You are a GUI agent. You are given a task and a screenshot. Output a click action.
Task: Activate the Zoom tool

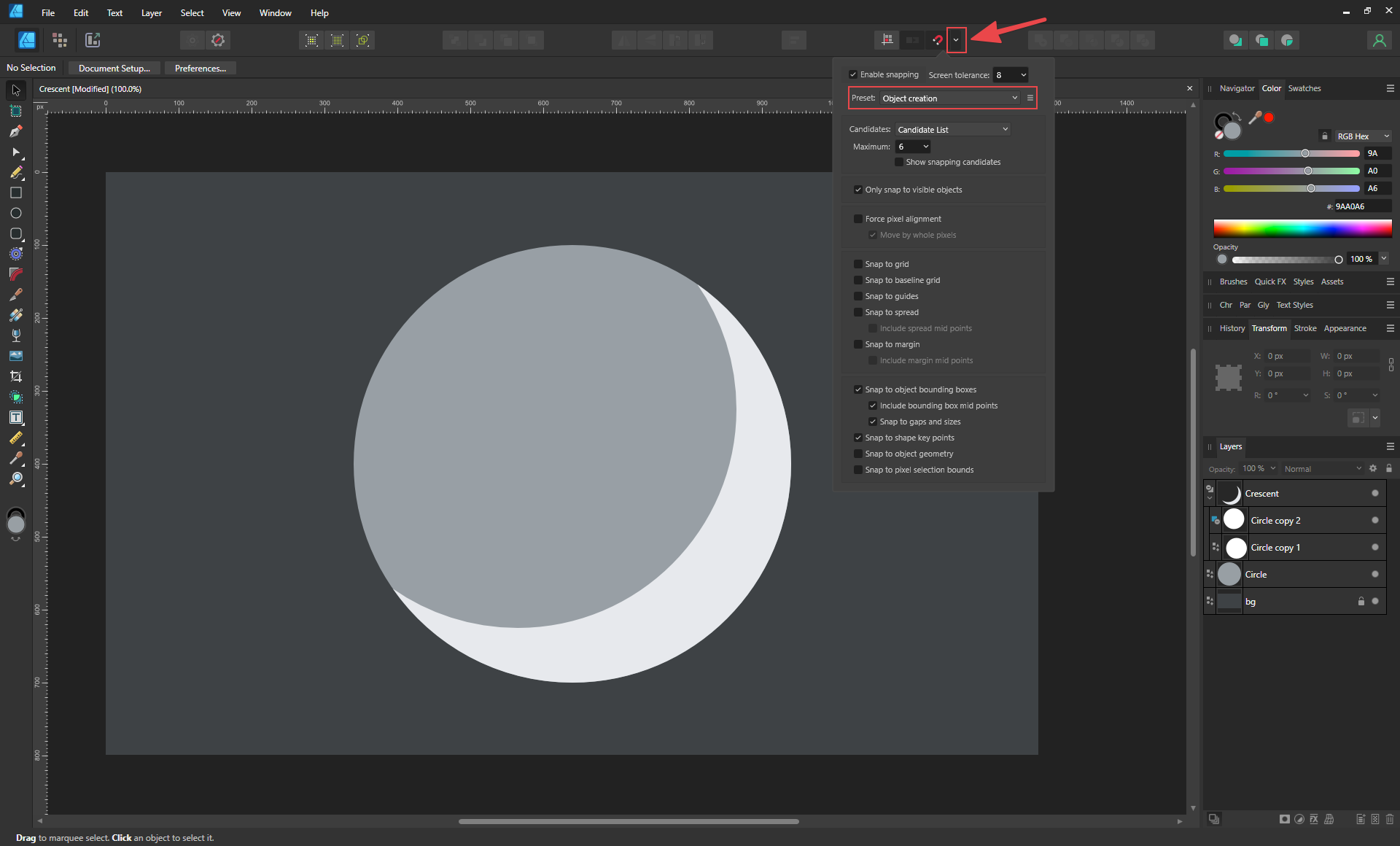pos(16,479)
